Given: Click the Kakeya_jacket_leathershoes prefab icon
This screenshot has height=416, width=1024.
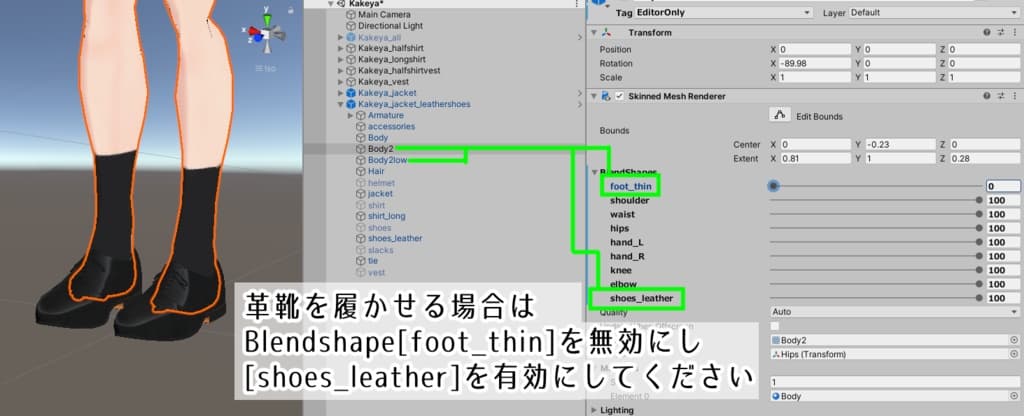Looking at the screenshot, I should point(351,104).
